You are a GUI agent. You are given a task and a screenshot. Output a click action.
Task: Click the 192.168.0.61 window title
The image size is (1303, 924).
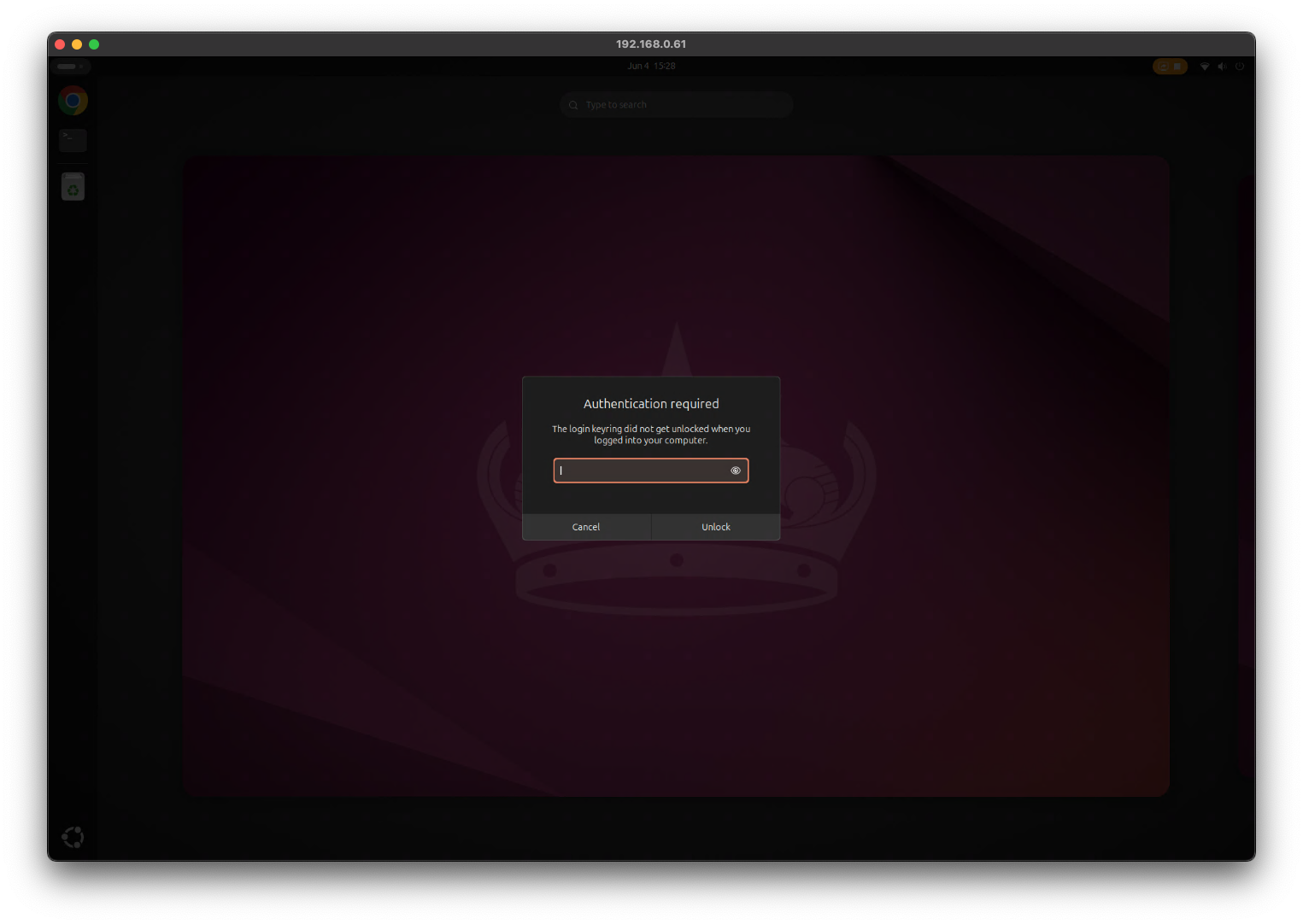coord(651,44)
